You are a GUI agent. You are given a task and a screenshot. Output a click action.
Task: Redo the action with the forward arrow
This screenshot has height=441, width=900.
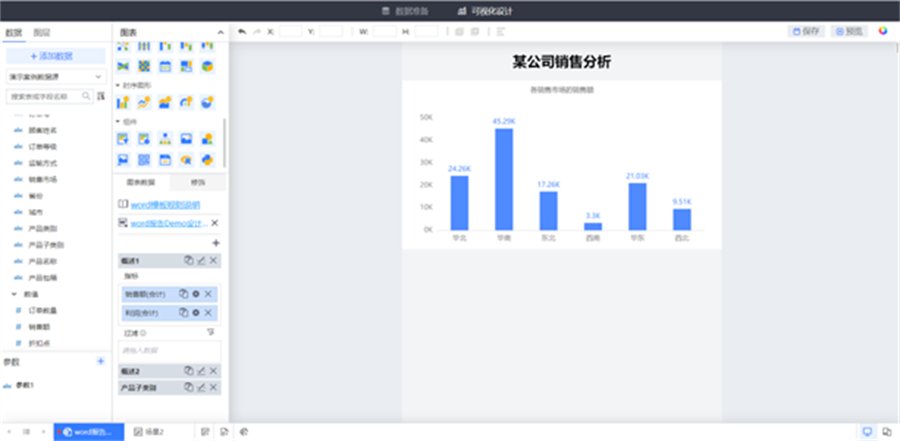257,32
